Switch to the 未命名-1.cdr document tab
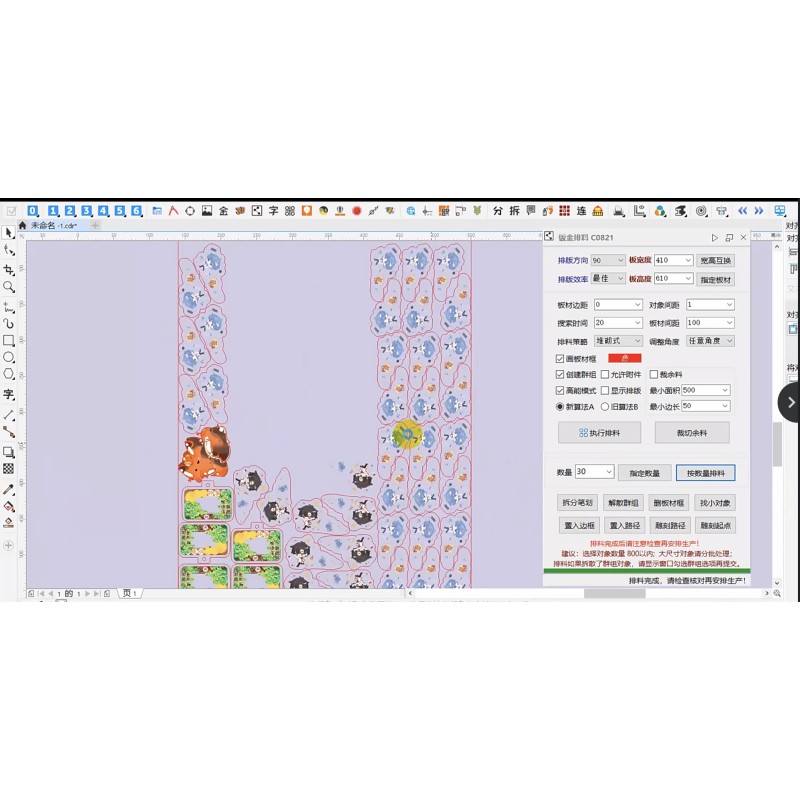800x800 pixels. [x=54, y=225]
